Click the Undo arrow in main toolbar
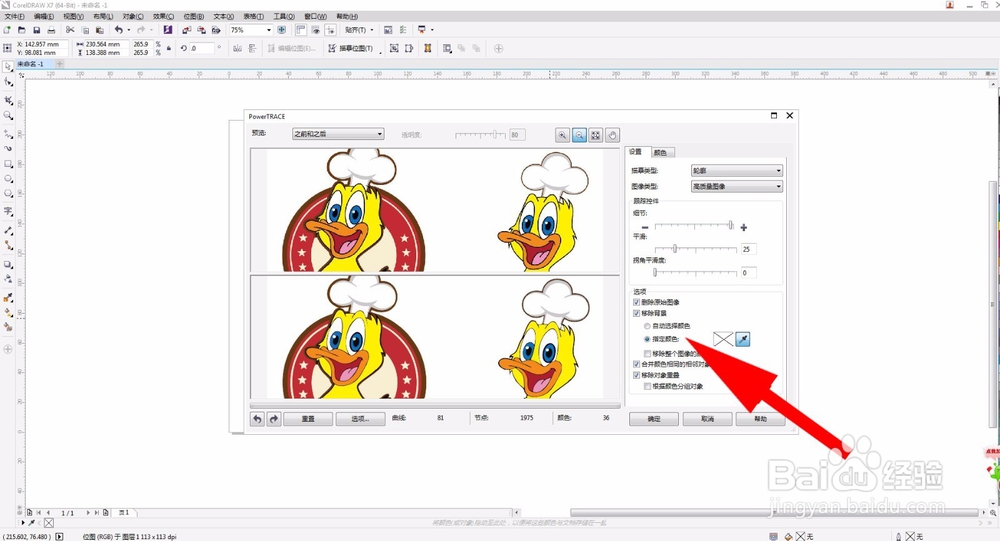Viewport: 1000px width, 541px height. 119,30
